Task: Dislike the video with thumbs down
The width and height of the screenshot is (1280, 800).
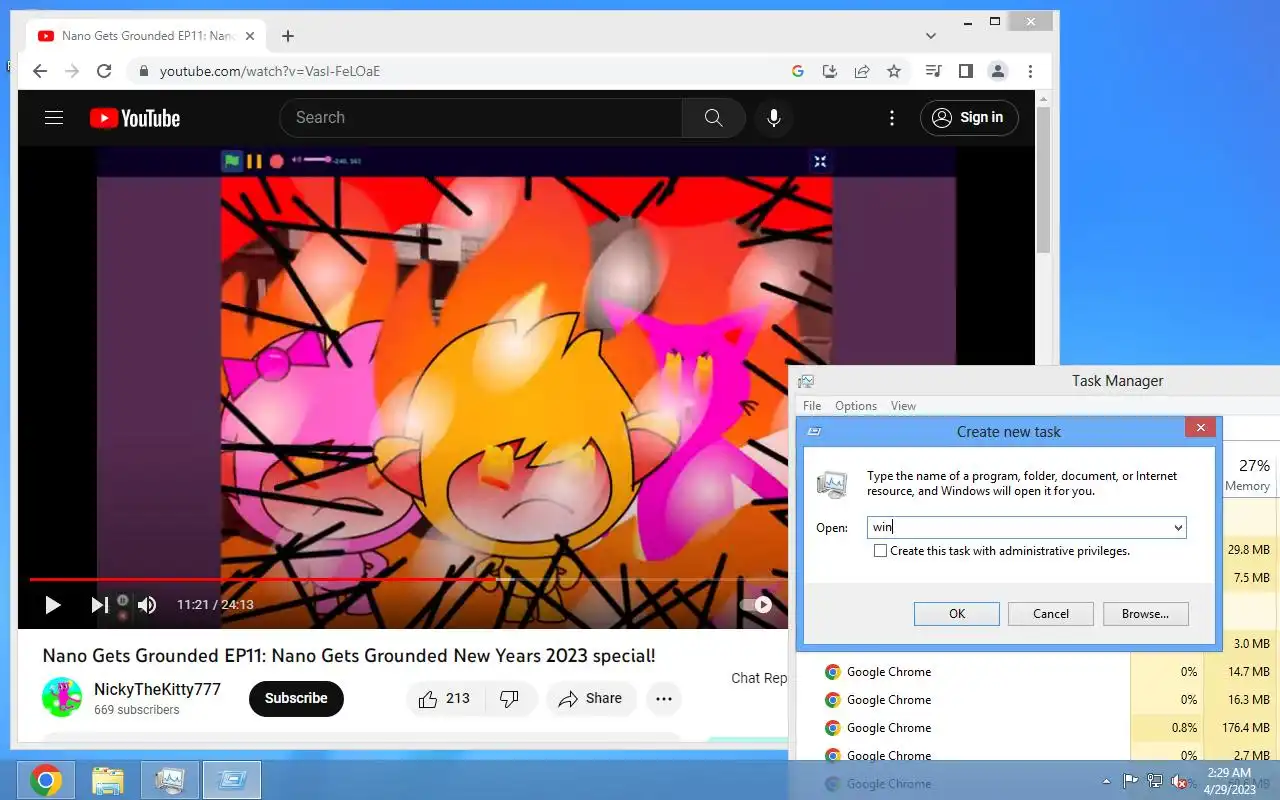Action: [509, 698]
